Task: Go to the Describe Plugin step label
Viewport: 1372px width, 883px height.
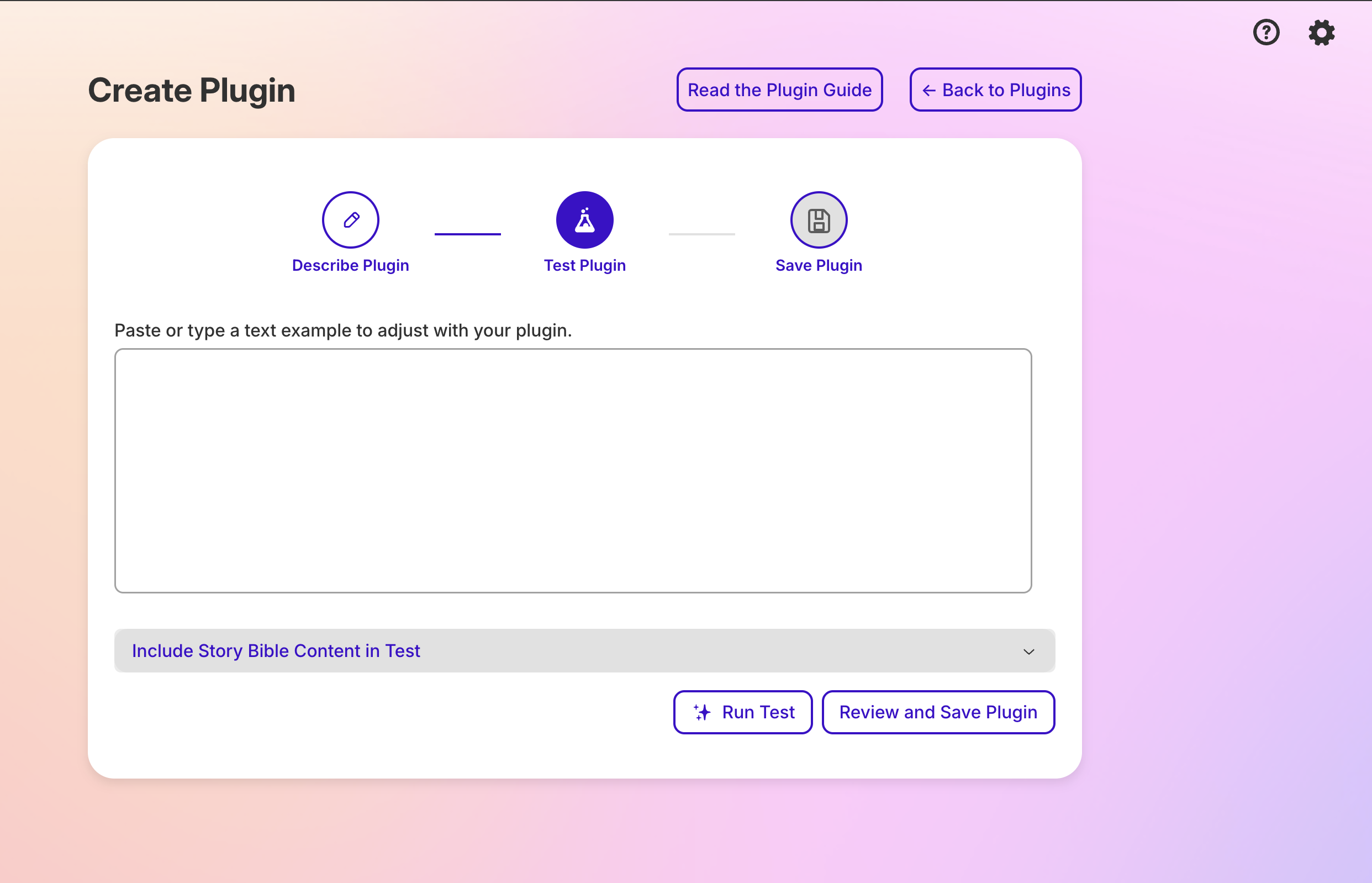Action: (350, 265)
